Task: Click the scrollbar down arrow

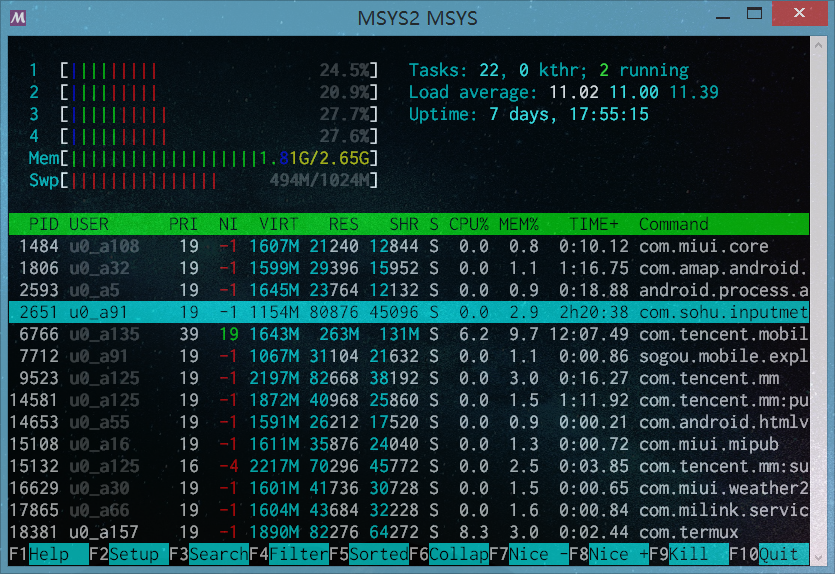Action: (818, 557)
